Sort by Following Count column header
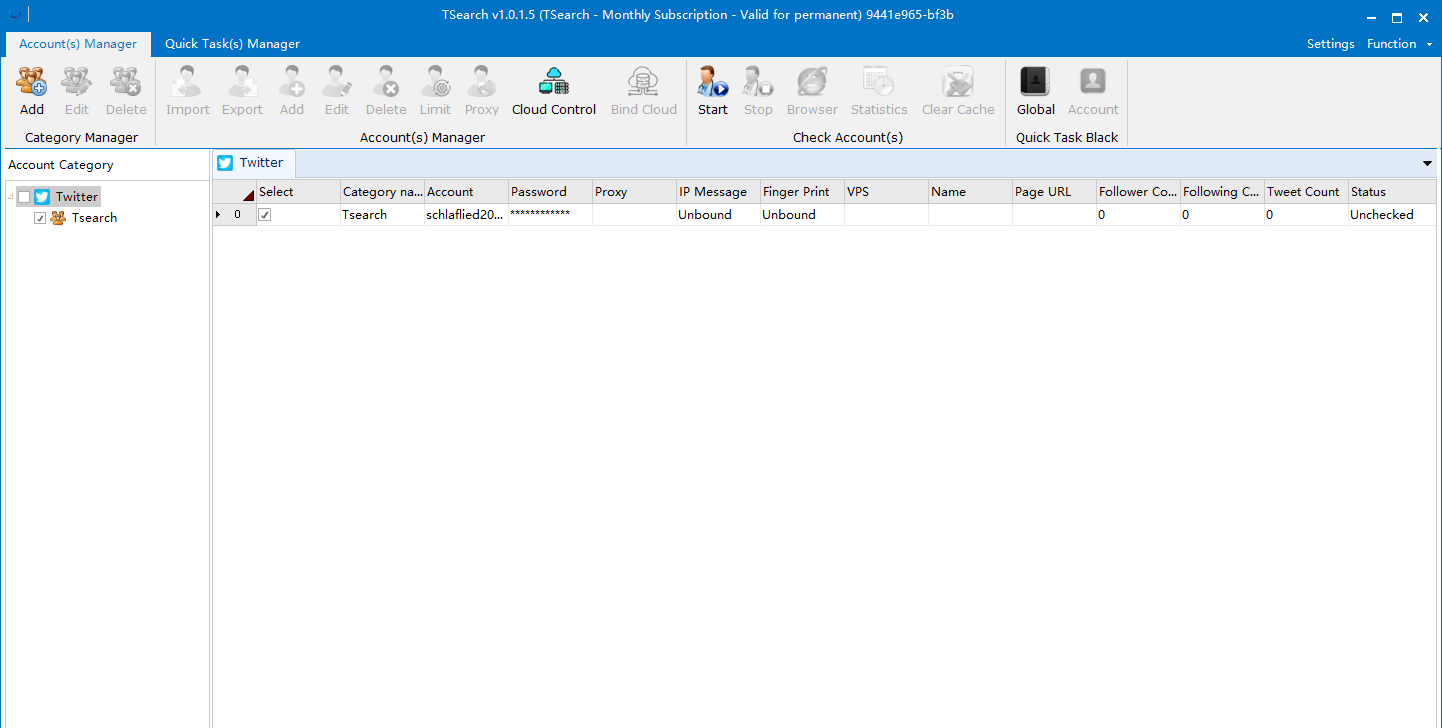 click(x=1222, y=192)
